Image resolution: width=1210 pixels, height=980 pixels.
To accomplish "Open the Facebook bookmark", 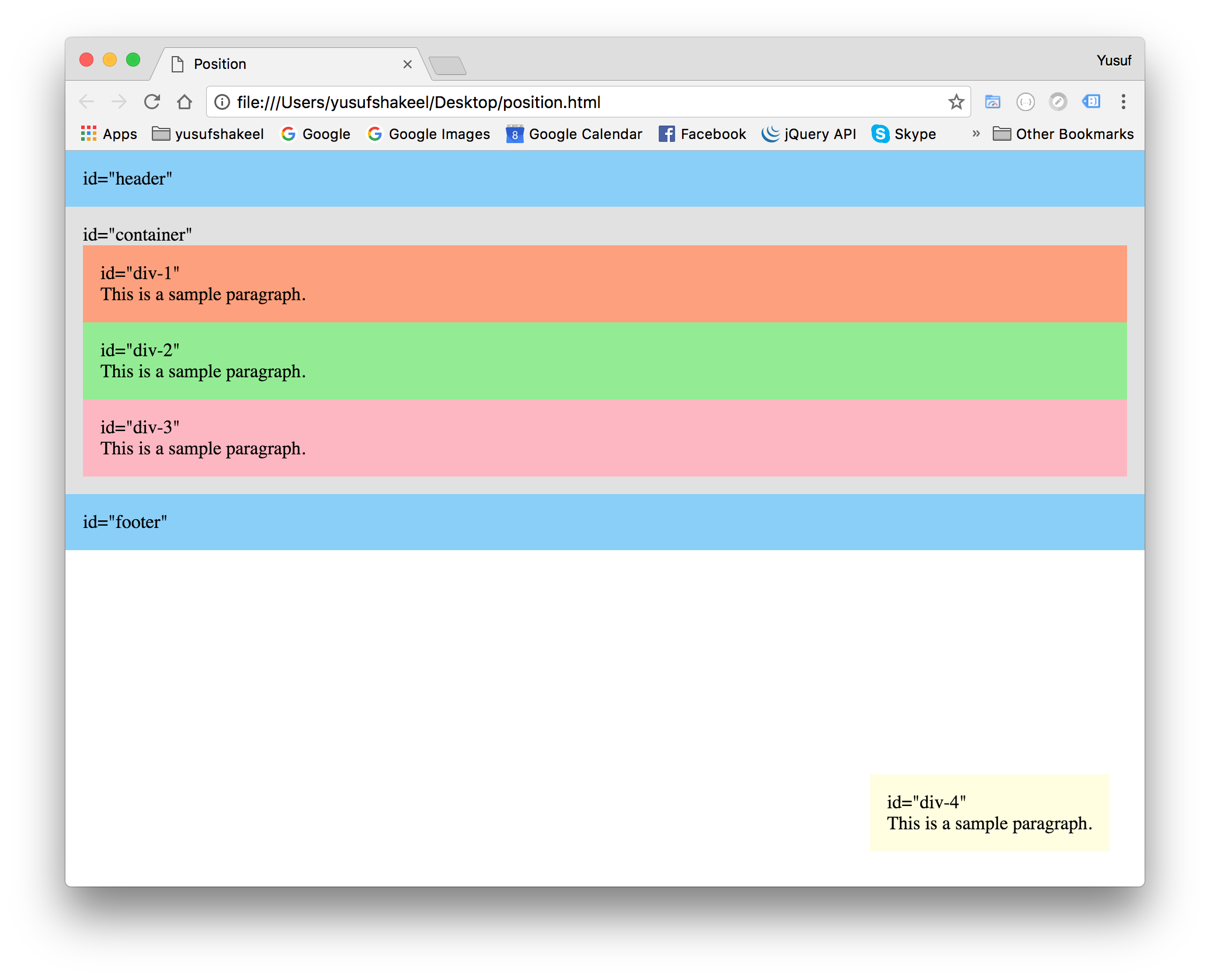I will tap(703, 134).
